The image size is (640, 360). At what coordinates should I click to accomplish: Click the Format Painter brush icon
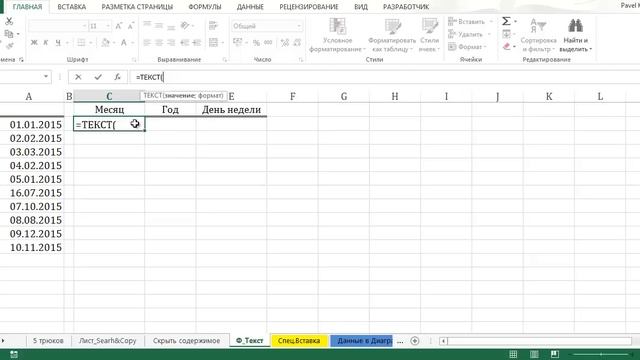[x=9, y=46]
